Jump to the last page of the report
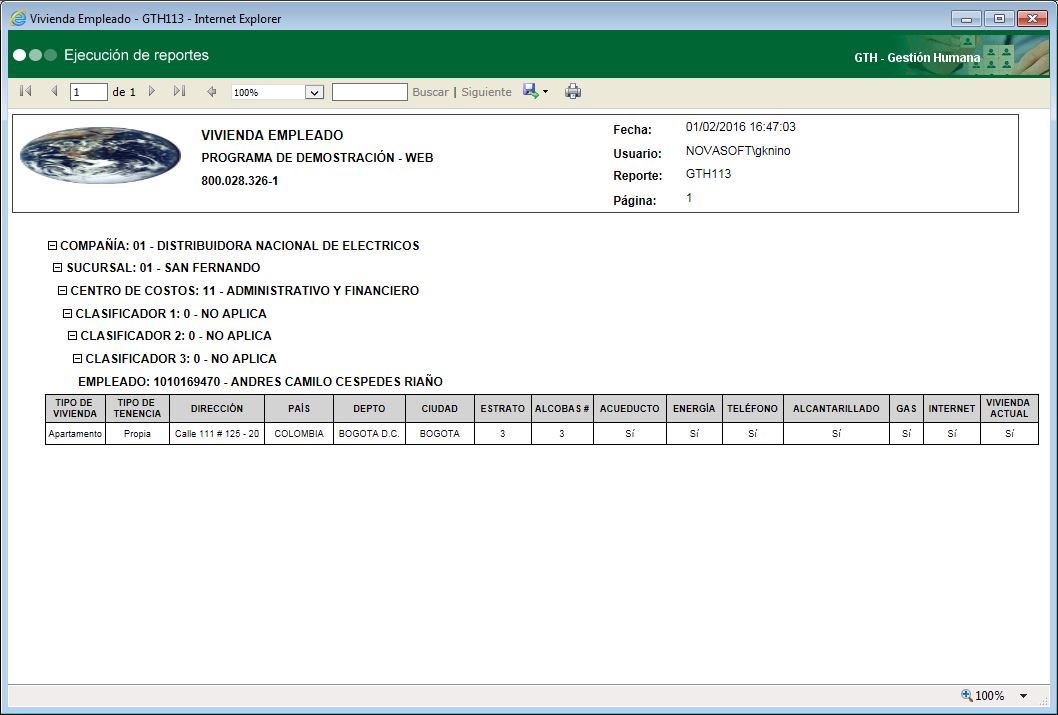Image resolution: width=1058 pixels, height=715 pixels. (181, 91)
